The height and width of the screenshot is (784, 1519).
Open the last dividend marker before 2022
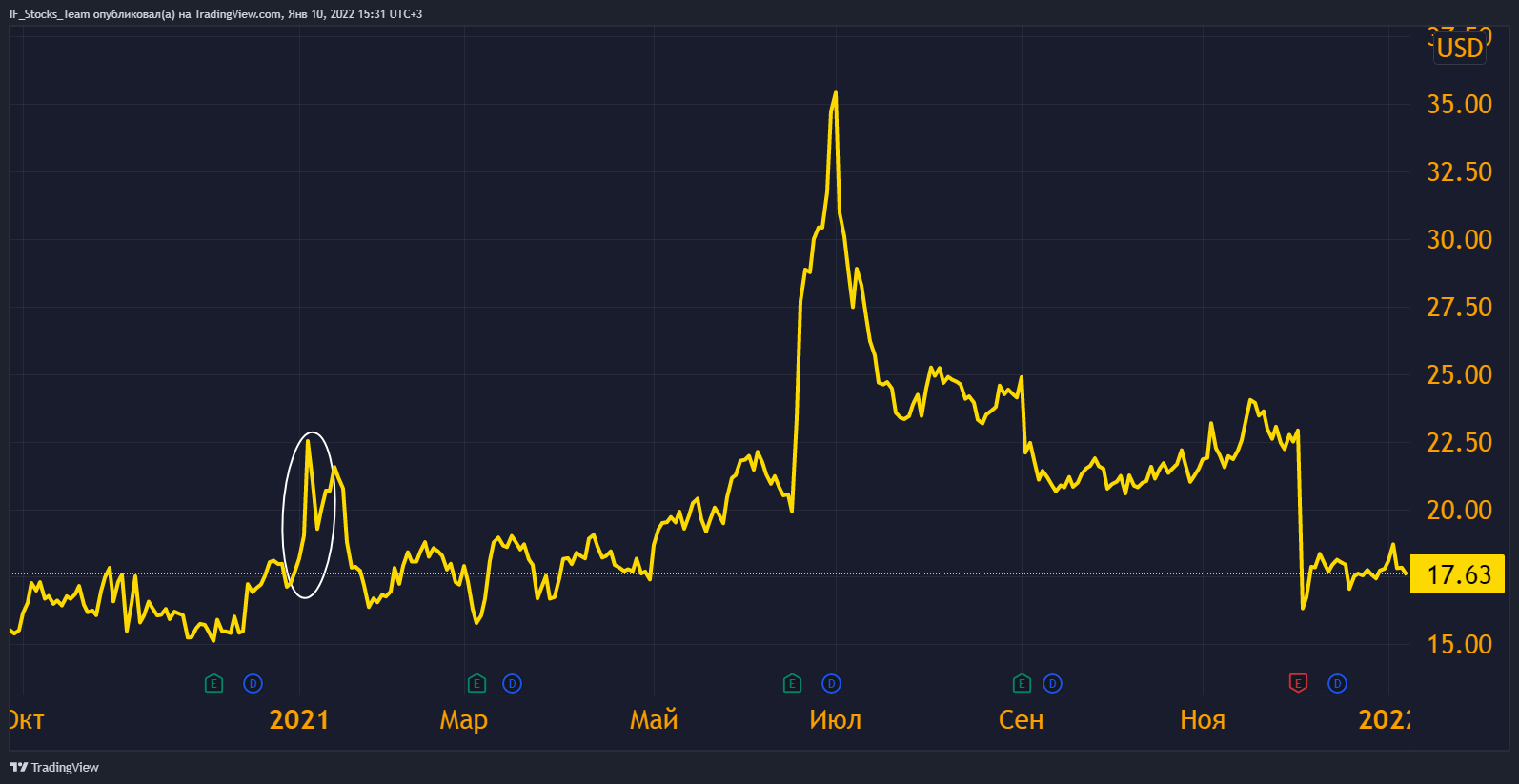pos(1337,683)
